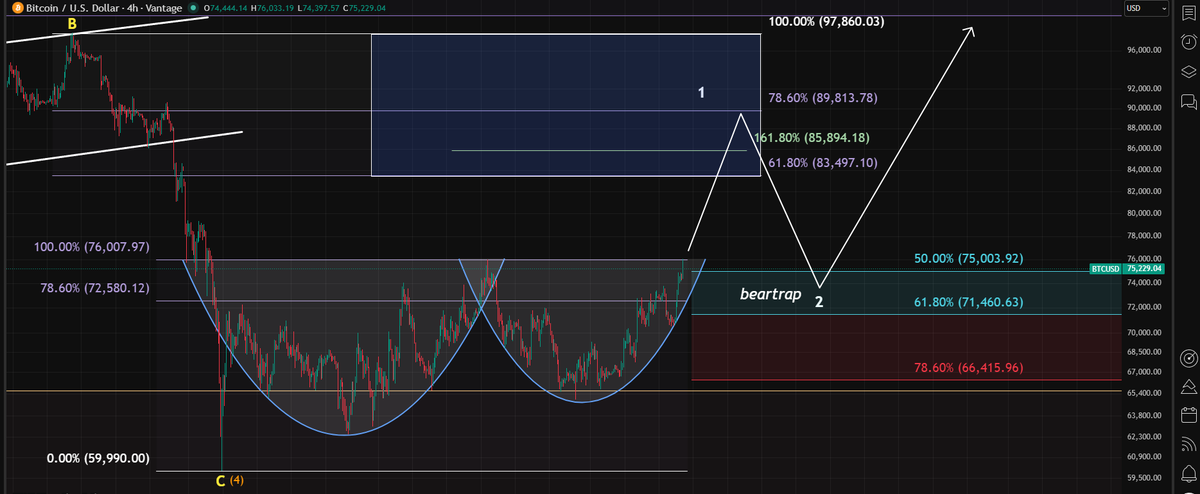Click the 96,000.00 price axis label
Viewport: 1200px width, 494px height.
[x=1142, y=49]
